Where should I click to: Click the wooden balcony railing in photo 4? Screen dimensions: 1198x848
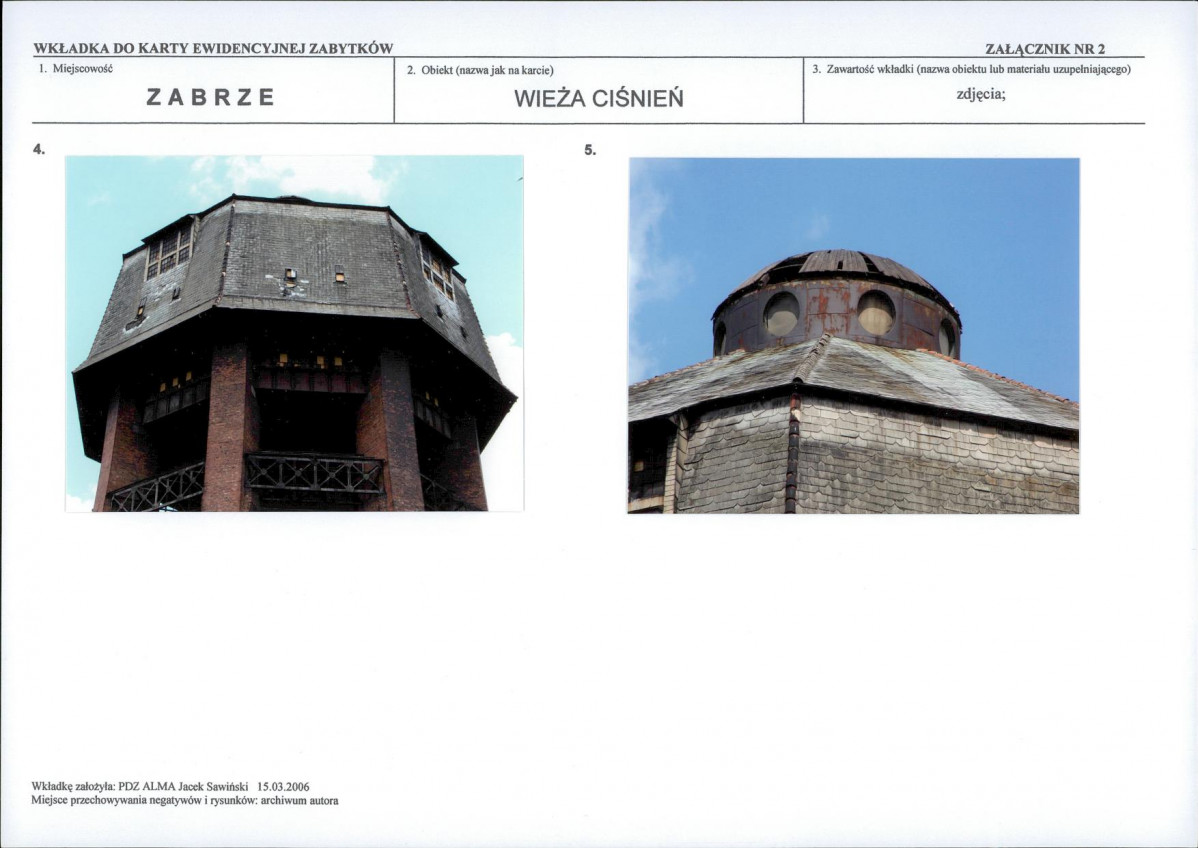tap(314, 472)
